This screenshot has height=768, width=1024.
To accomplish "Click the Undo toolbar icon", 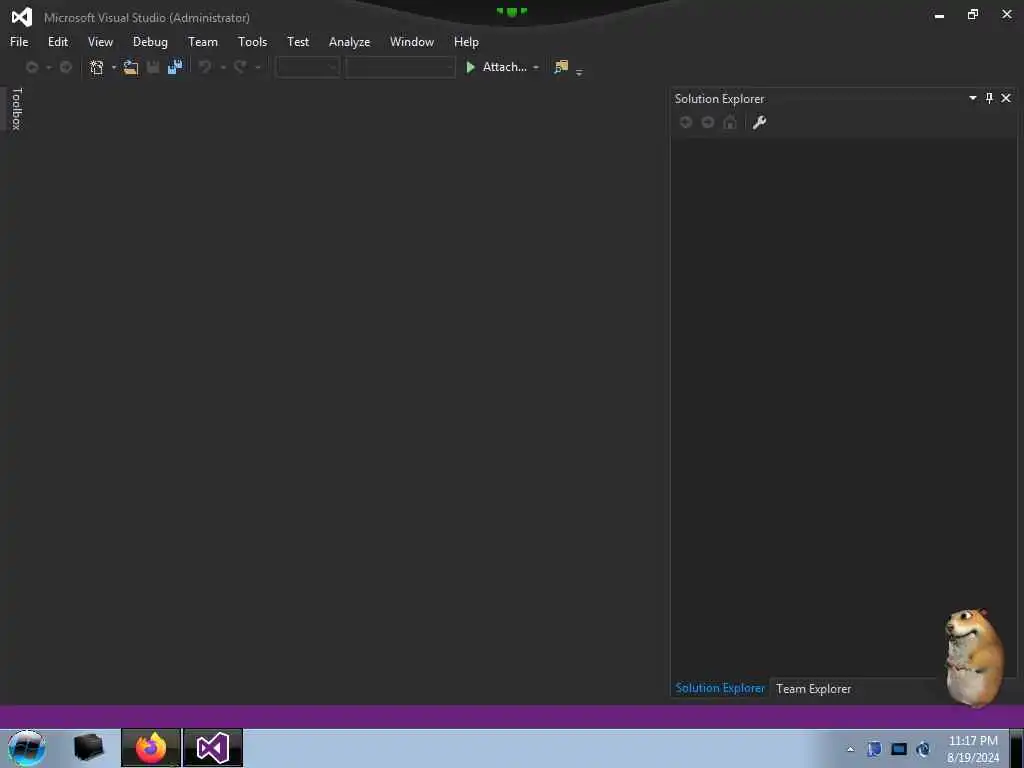I will (x=205, y=67).
